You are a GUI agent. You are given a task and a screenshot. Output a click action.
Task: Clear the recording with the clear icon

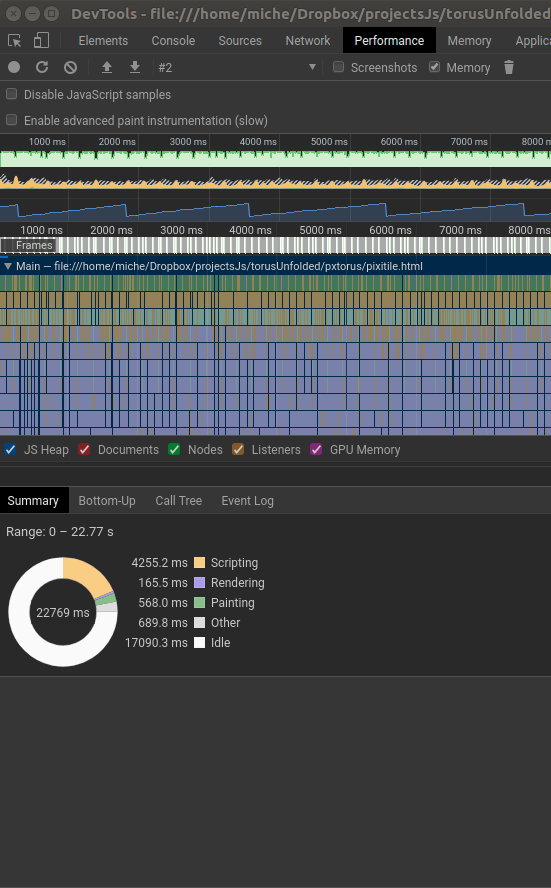tap(70, 67)
